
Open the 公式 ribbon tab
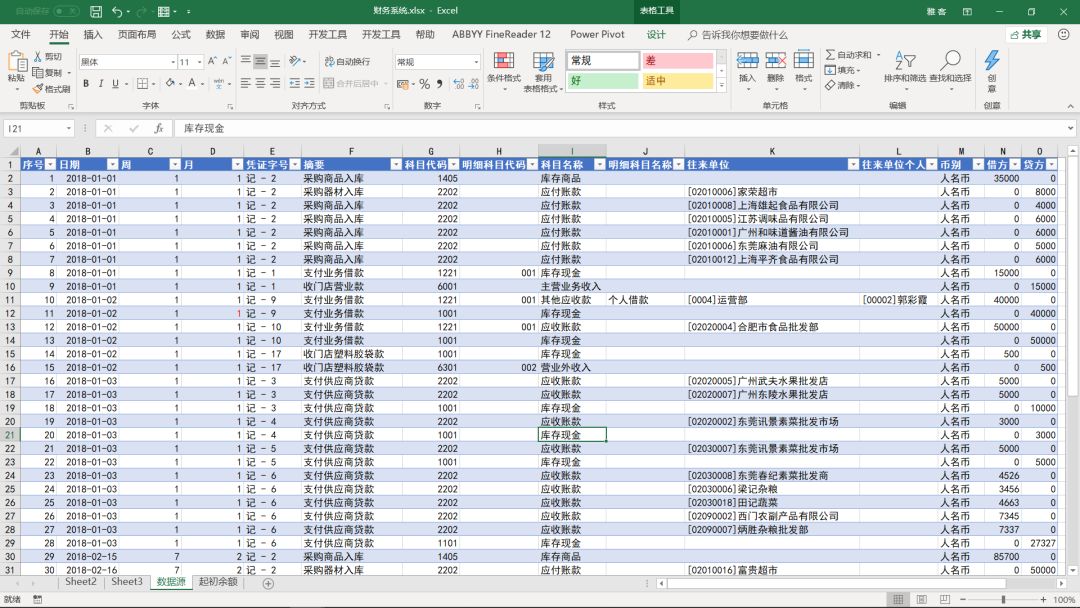(x=180, y=34)
